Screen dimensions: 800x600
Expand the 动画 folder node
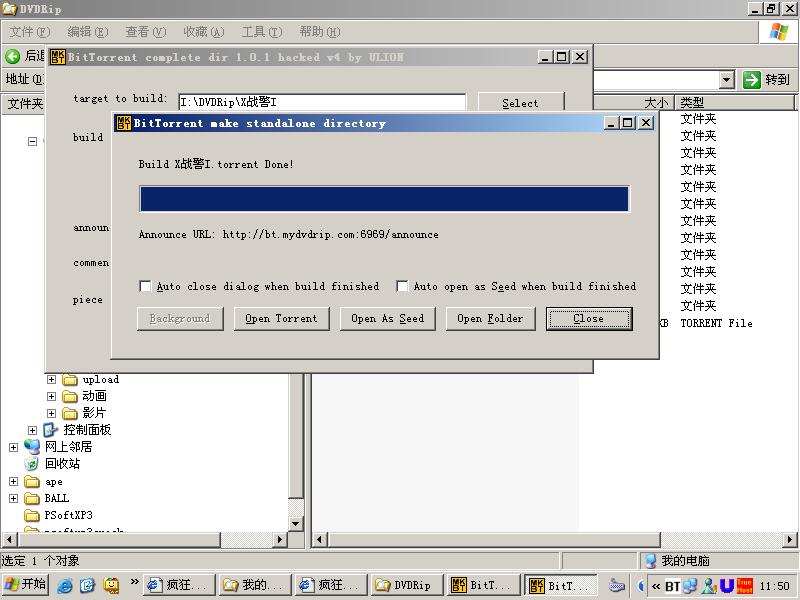tap(52, 396)
